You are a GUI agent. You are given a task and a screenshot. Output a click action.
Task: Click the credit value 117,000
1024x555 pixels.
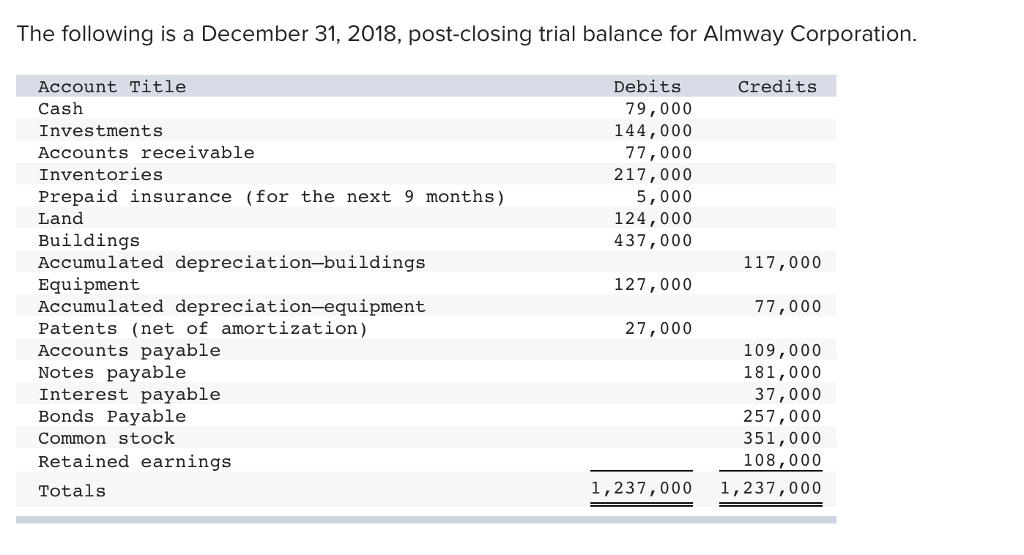pos(782,263)
